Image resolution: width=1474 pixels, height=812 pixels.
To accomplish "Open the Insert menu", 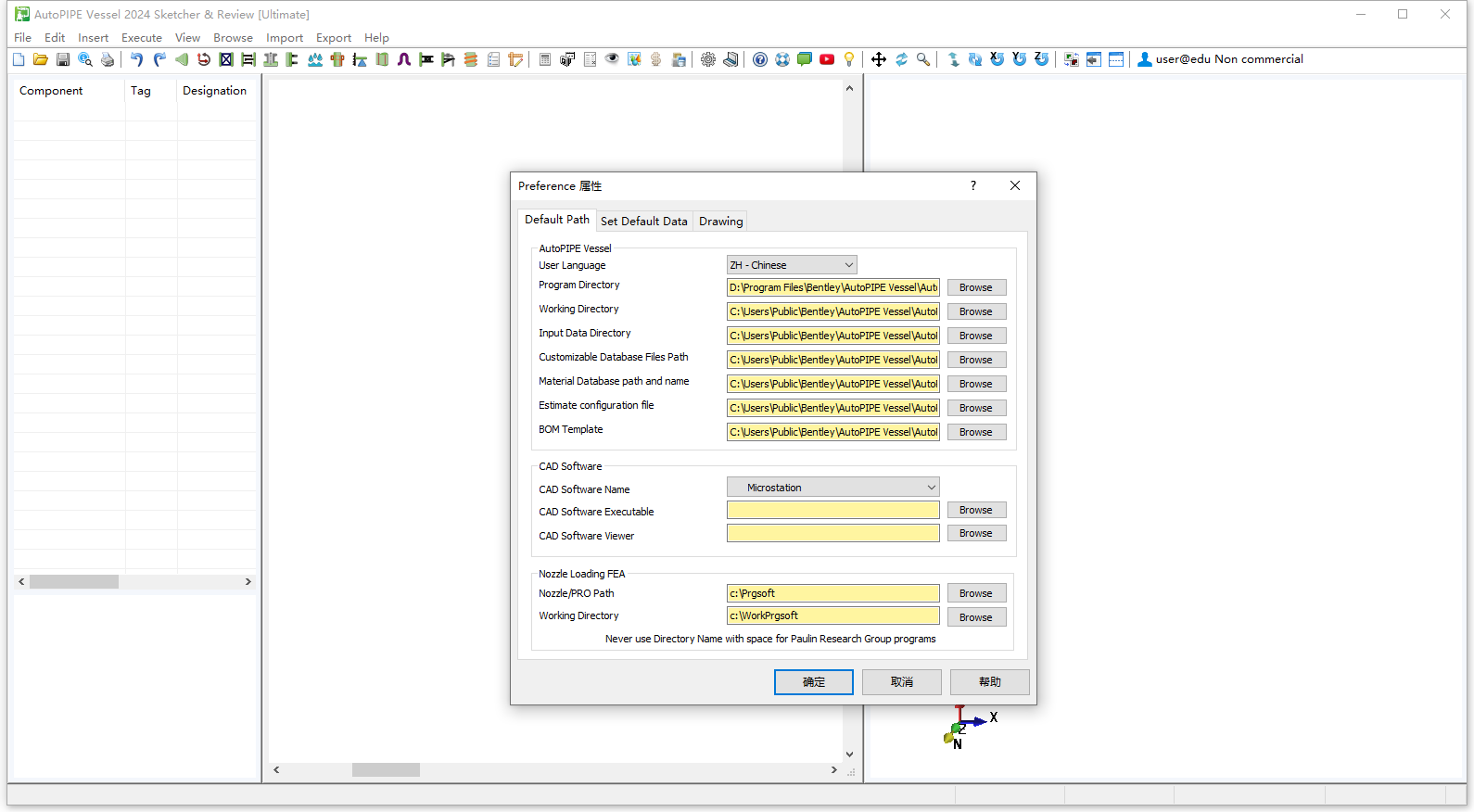I will (x=93, y=38).
